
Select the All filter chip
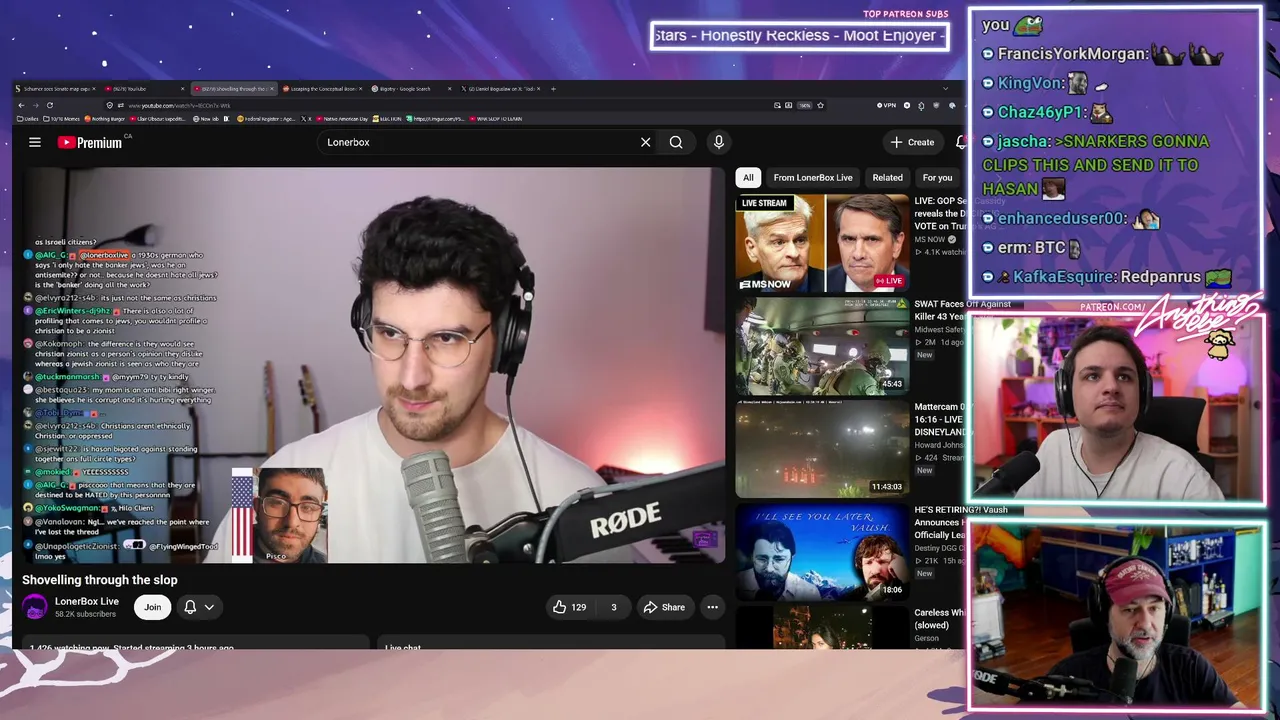point(748,178)
